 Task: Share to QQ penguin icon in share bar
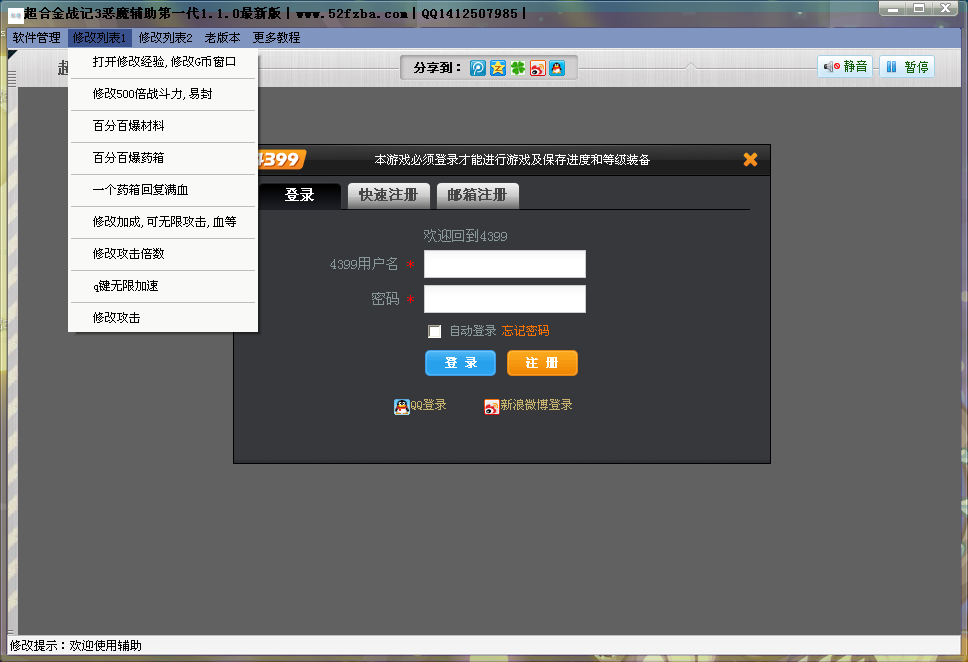coord(557,68)
